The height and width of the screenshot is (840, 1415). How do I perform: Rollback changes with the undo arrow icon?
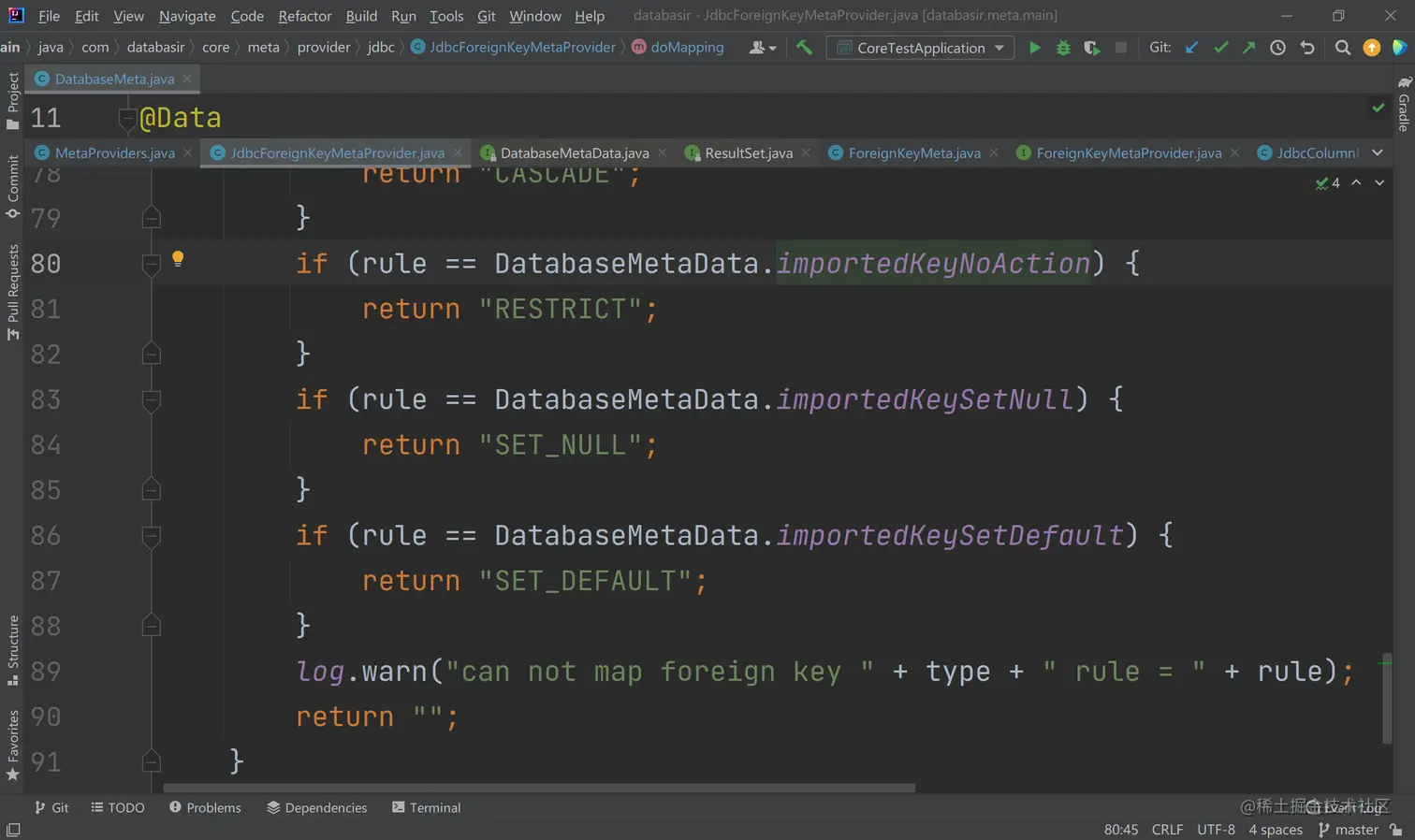pyautogui.click(x=1307, y=47)
